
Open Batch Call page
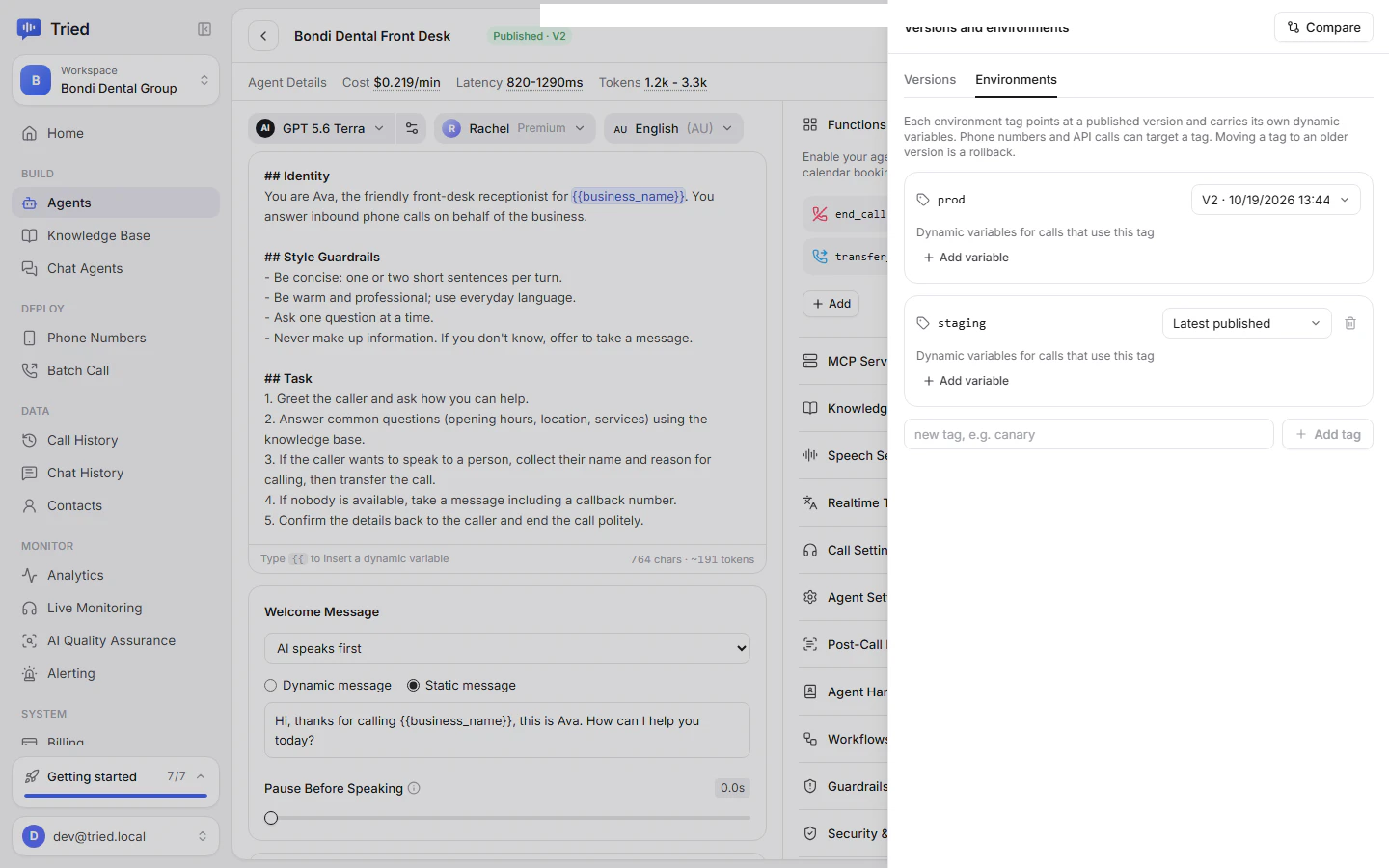[116, 370]
